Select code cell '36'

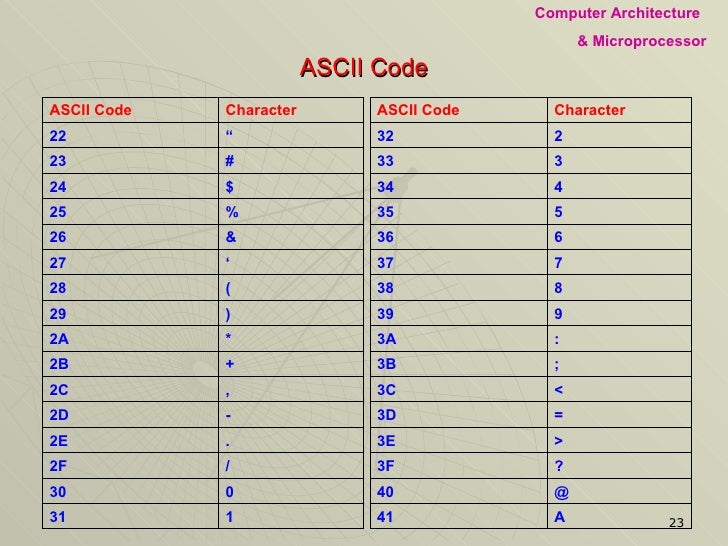pos(459,237)
